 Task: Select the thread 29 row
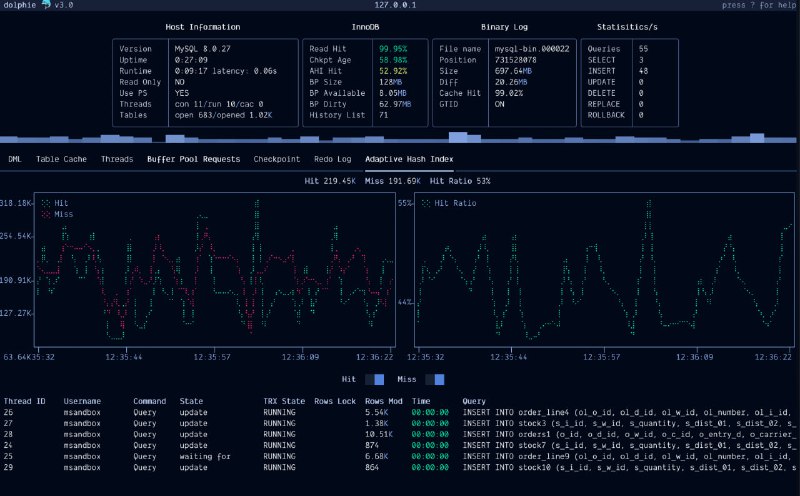coord(400,467)
